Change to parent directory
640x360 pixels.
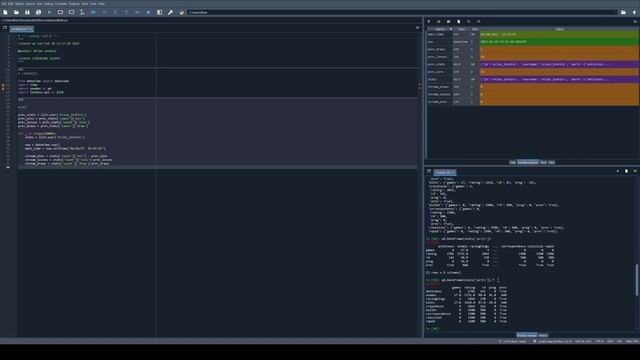pyautogui.click(x=634, y=12)
